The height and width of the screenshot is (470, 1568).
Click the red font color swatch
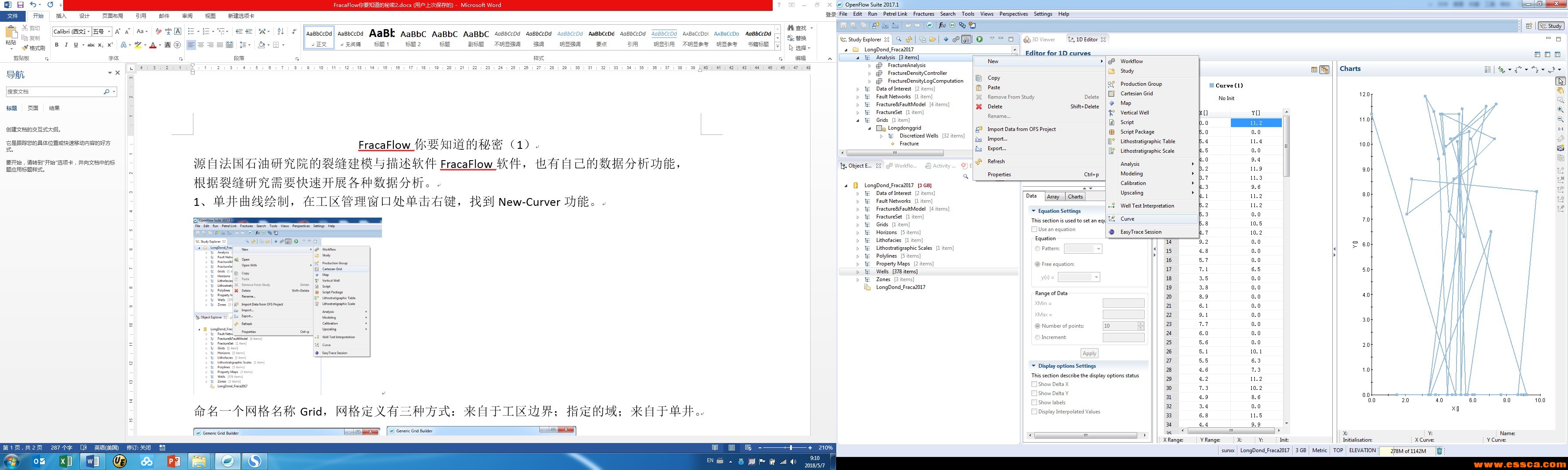152,46
